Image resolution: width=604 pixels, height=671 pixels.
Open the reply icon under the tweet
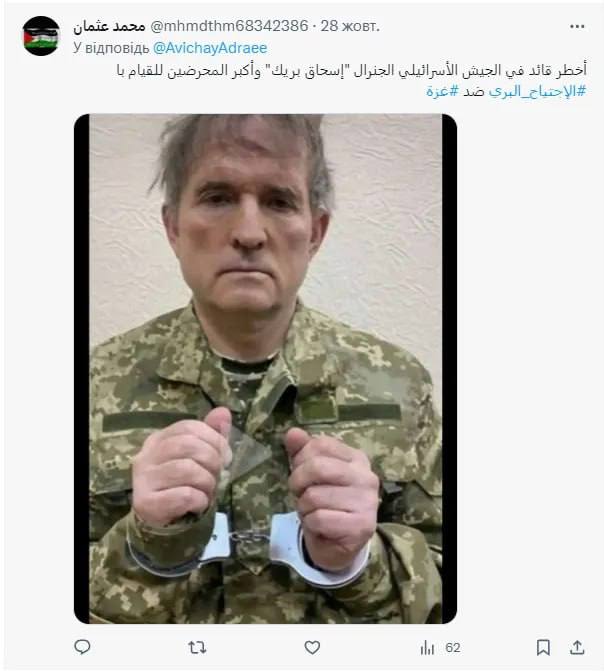(82, 647)
